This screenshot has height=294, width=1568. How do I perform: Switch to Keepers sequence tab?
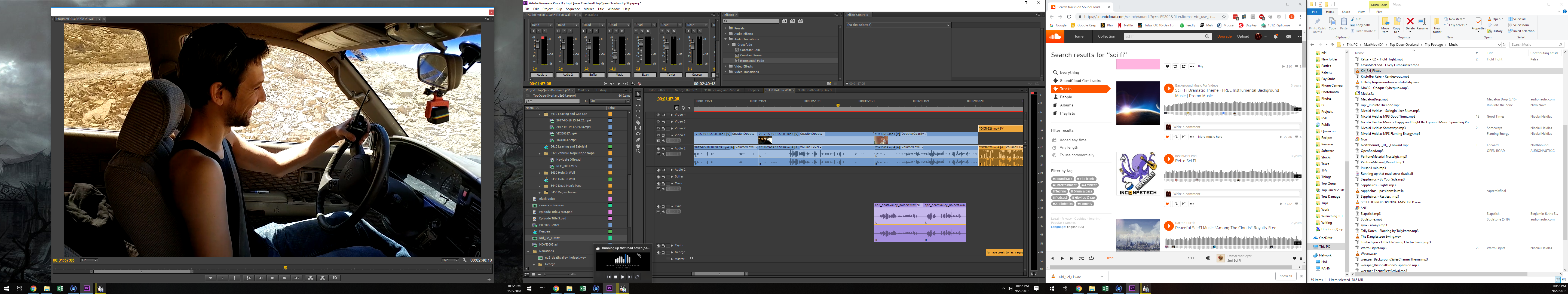pos(754,90)
